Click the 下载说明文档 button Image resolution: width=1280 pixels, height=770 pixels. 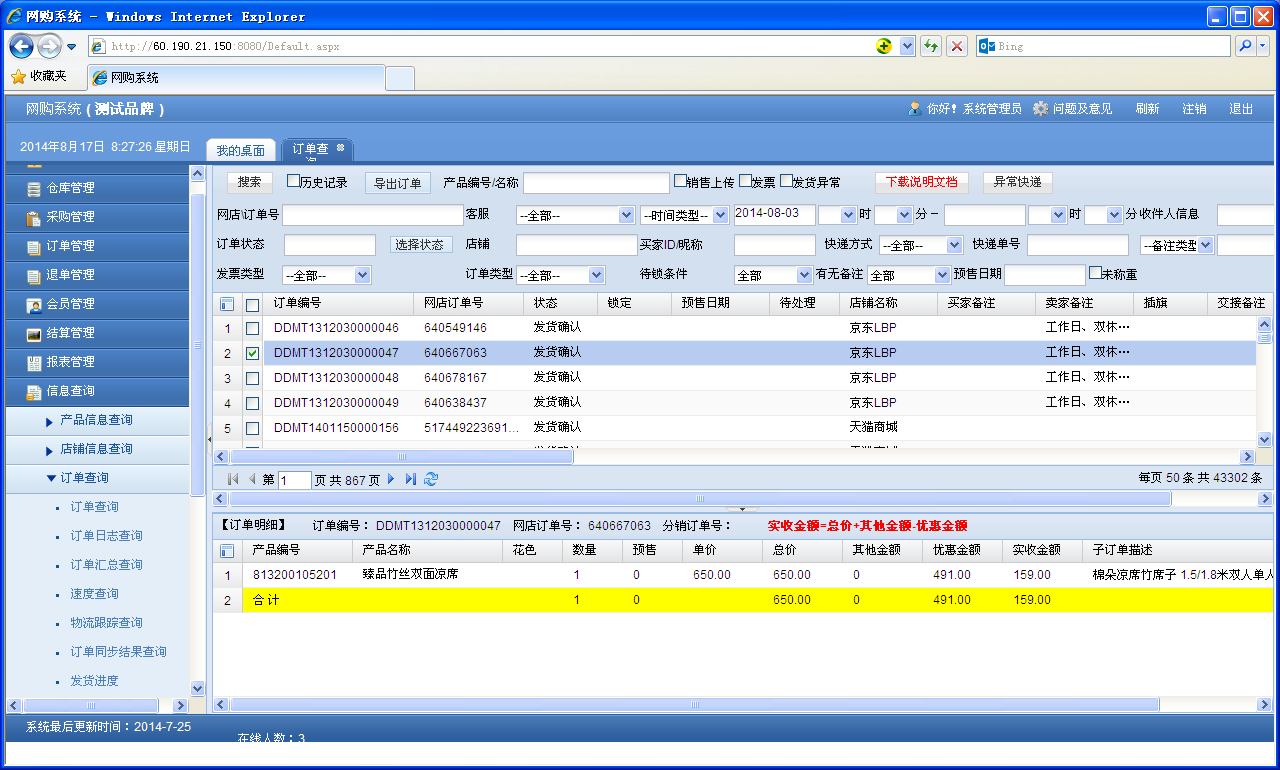pos(921,182)
